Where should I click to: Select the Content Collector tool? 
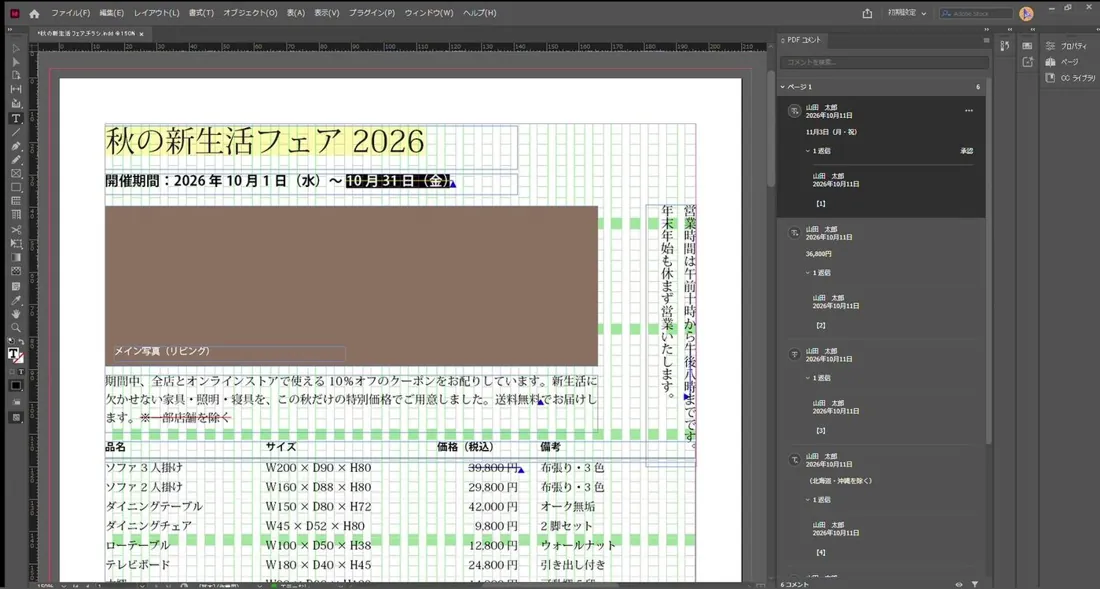[x=15, y=104]
